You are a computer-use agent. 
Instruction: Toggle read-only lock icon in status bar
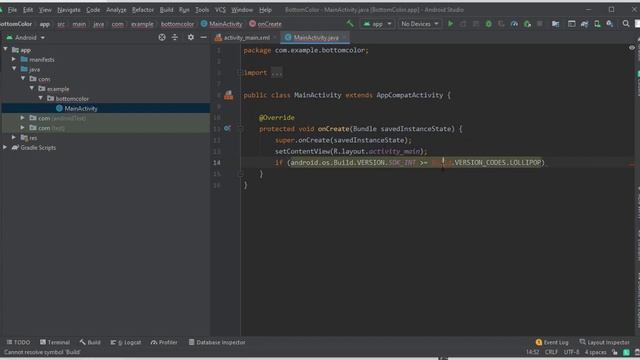click(614, 352)
